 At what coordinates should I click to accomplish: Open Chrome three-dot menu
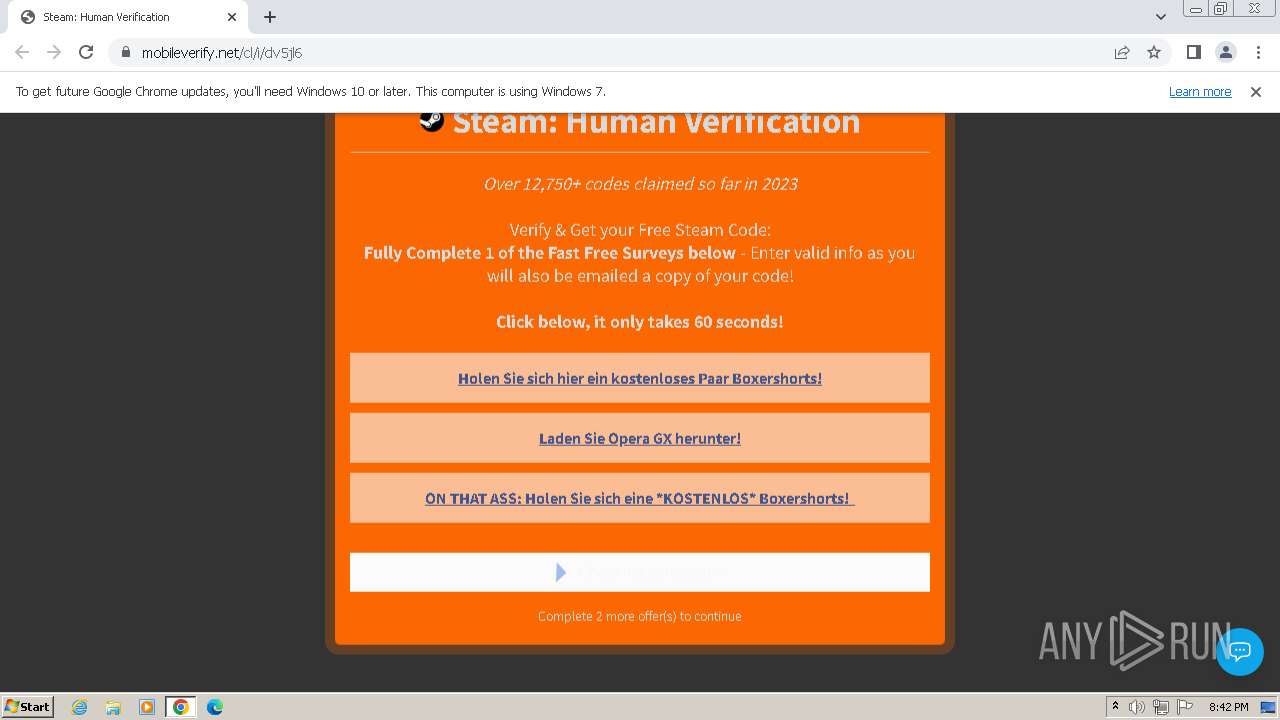click(1257, 52)
